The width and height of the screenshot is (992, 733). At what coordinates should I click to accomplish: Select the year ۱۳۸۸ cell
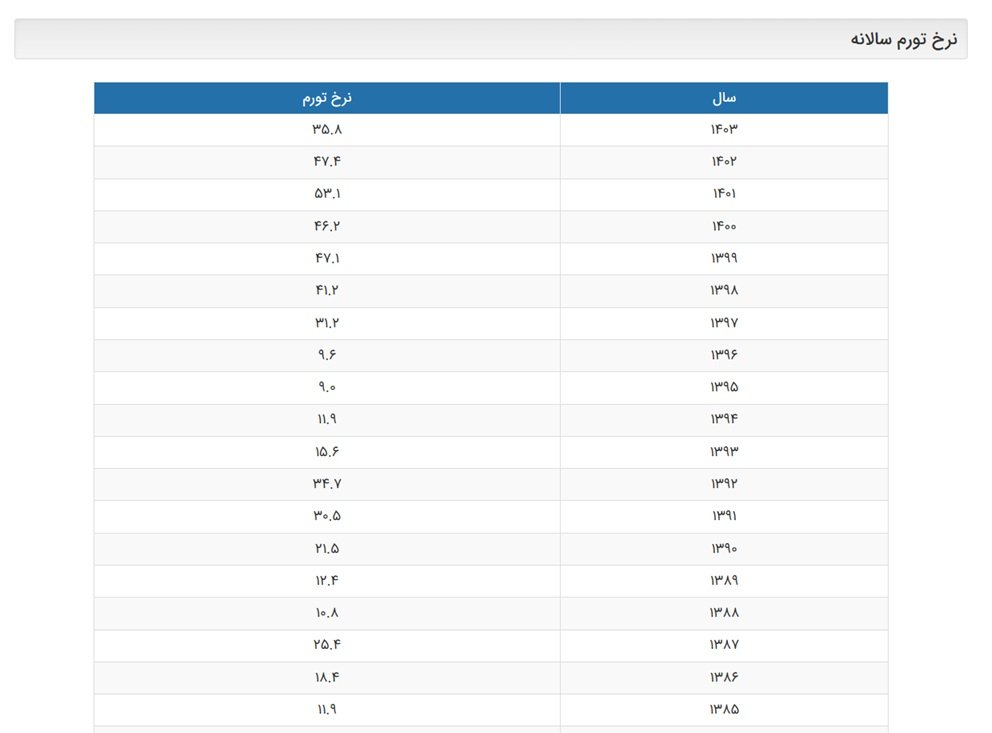(x=724, y=613)
